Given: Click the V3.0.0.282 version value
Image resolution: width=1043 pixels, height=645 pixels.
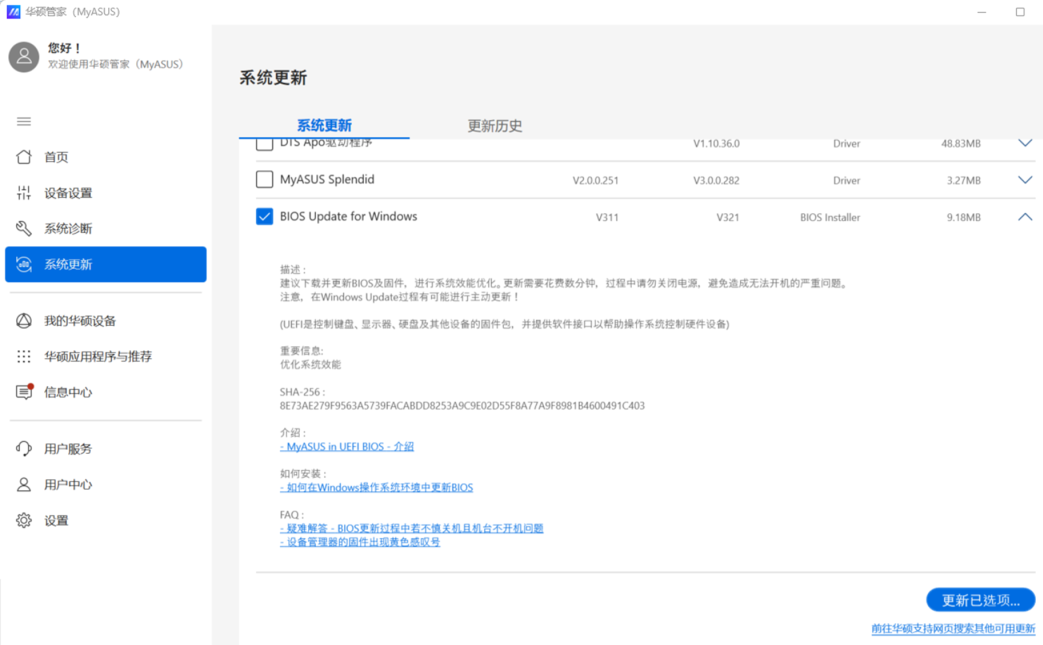Looking at the screenshot, I should [716, 180].
